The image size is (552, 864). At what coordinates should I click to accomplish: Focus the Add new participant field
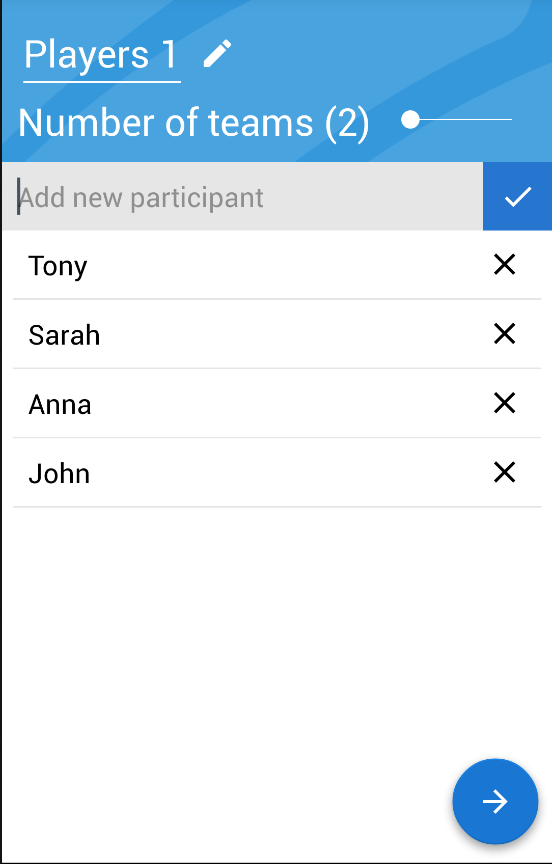[242, 196]
